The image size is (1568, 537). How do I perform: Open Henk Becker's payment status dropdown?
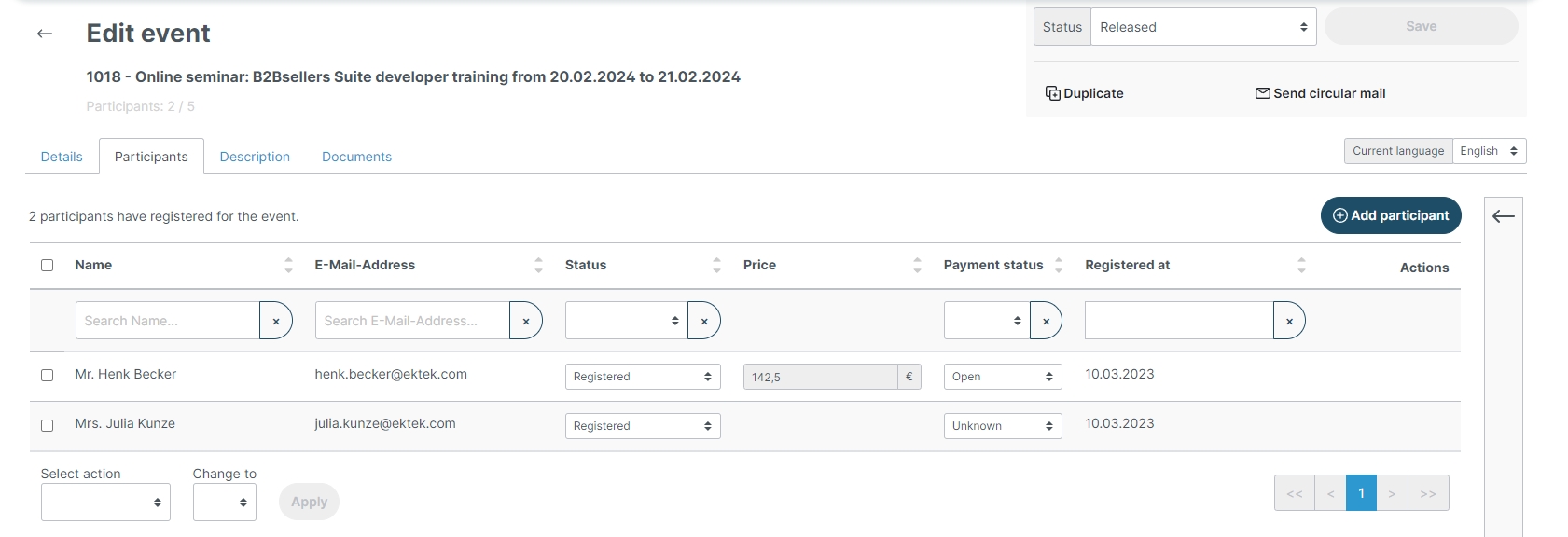tap(1002, 377)
